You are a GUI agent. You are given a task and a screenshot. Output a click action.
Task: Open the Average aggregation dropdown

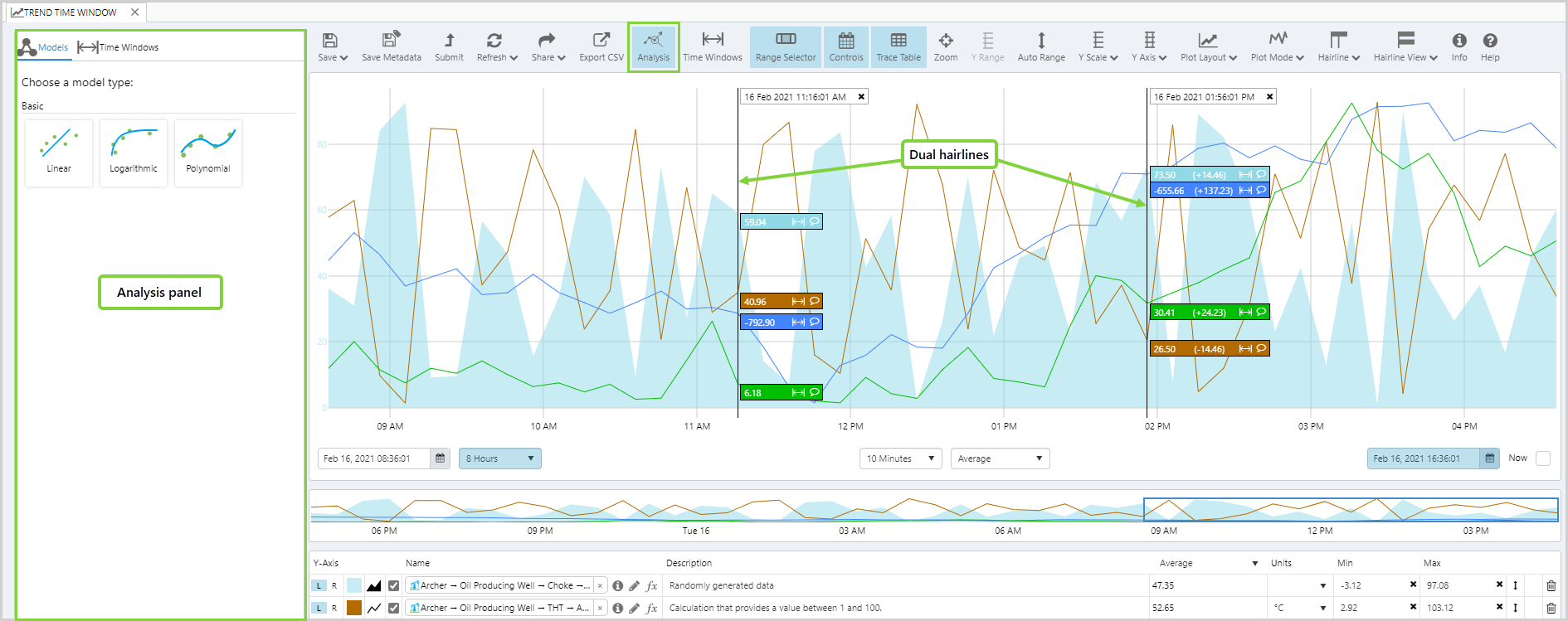point(999,458)
